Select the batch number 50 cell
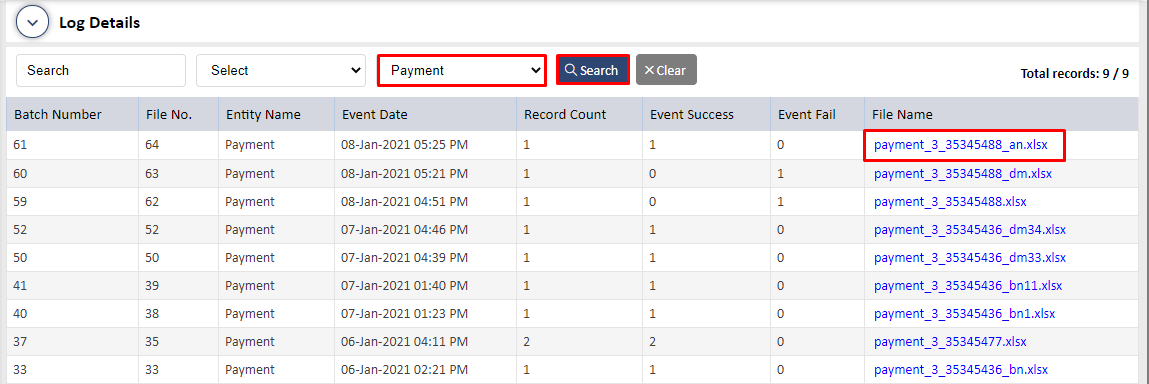 73,258
